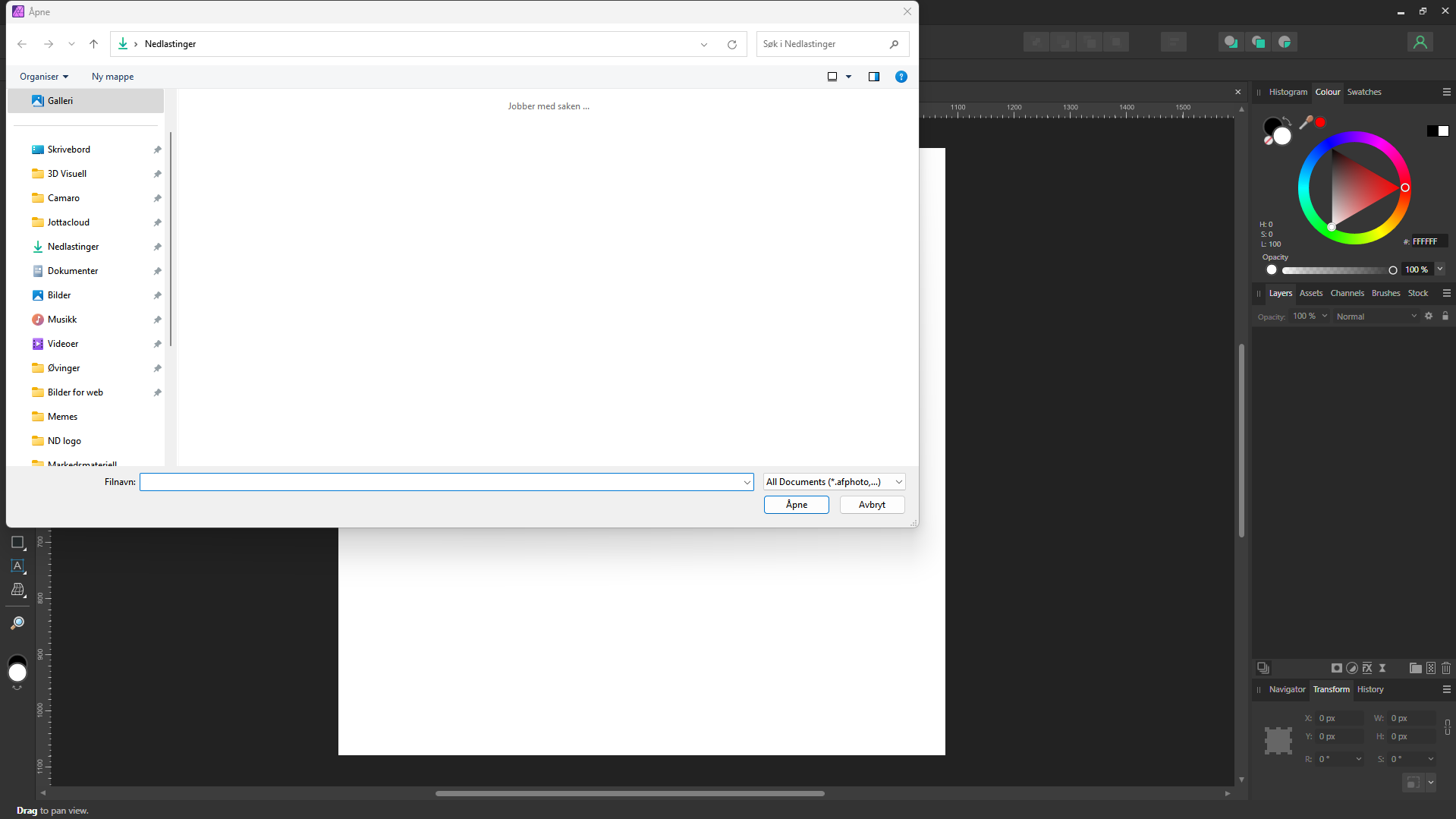Click the Åpne button

(x=797, y=505)
